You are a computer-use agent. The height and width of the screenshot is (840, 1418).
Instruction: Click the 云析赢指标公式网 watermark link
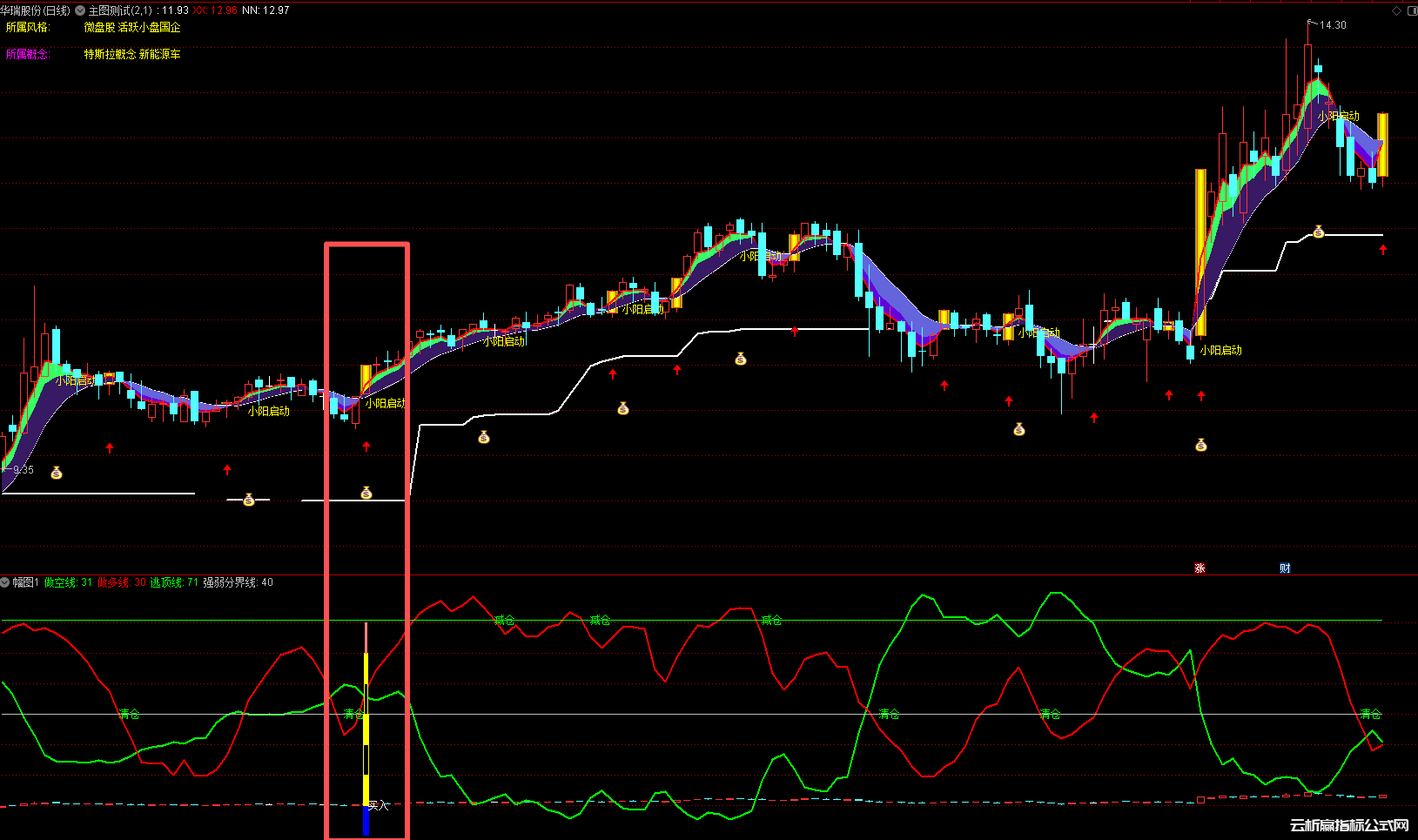pyautogui.click(x=1348, y=825)
